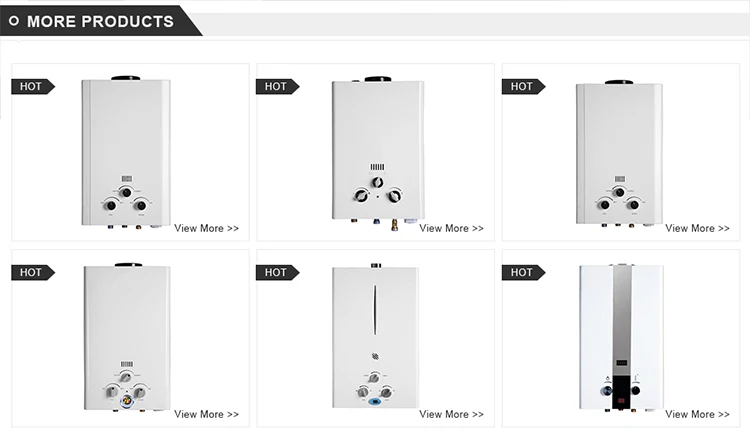
Task: Open View More link, bottom-right product
Action: 697,414
